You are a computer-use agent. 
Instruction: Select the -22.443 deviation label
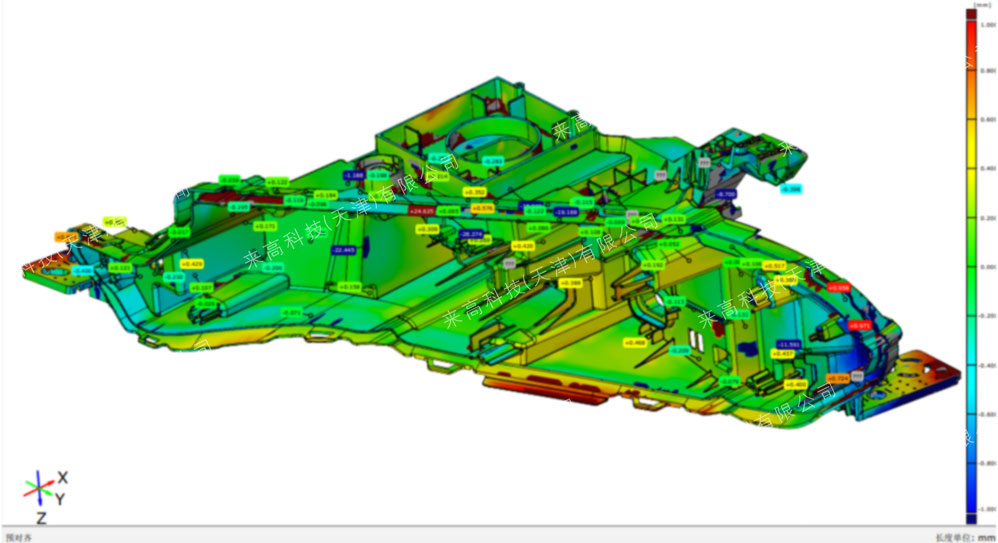click(343, 249)
